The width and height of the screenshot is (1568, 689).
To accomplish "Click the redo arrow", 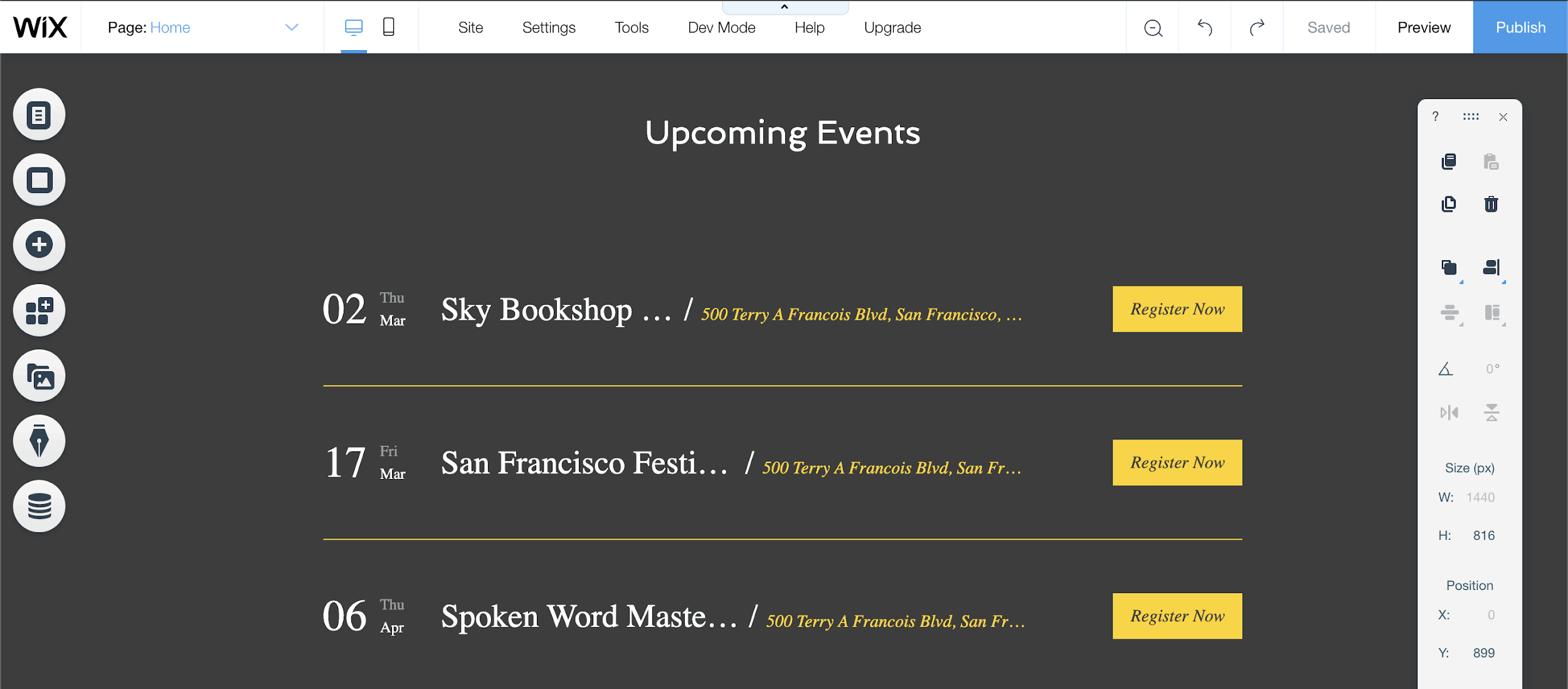I will [1257, 28].
